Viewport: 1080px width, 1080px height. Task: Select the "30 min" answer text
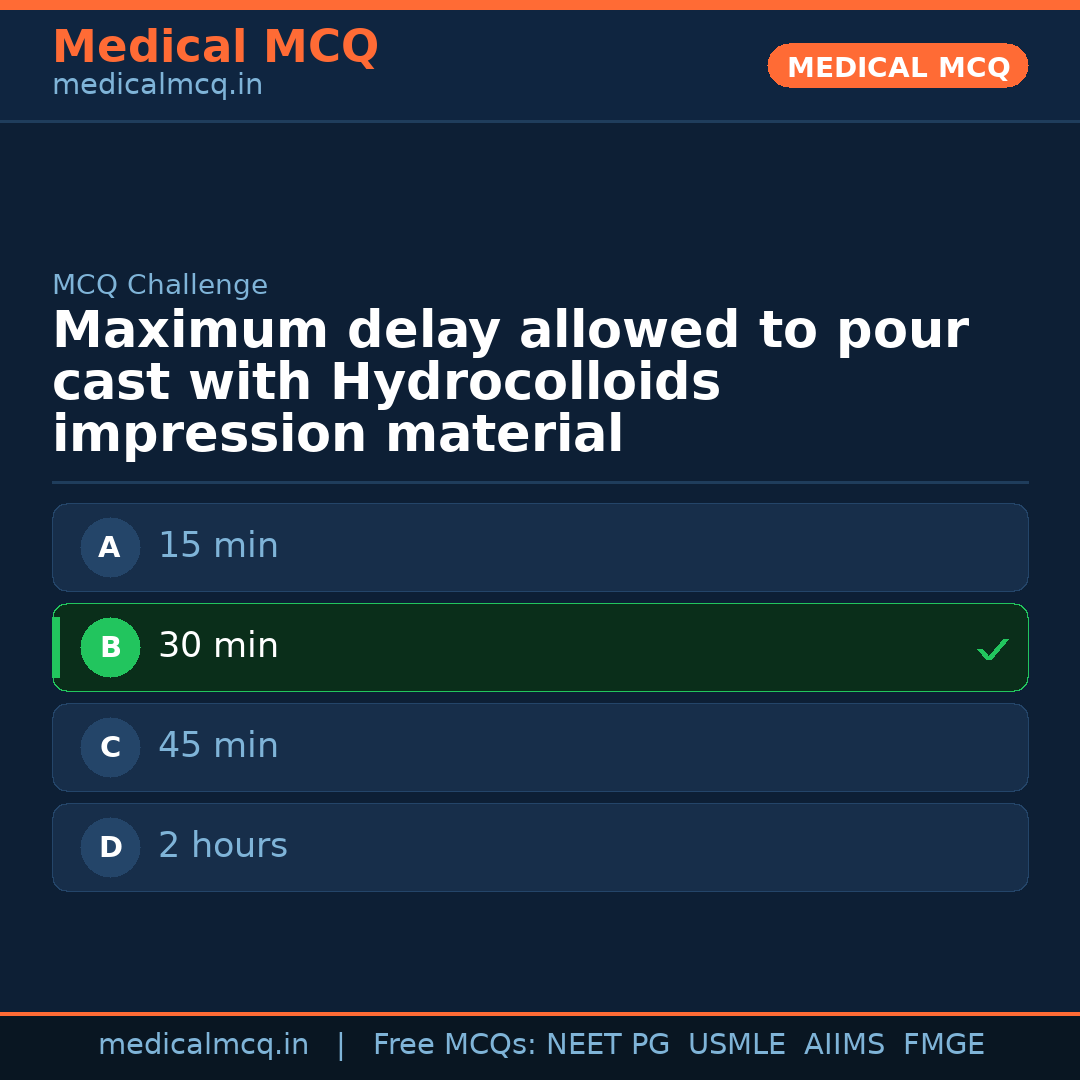click(x=218, y=646)
